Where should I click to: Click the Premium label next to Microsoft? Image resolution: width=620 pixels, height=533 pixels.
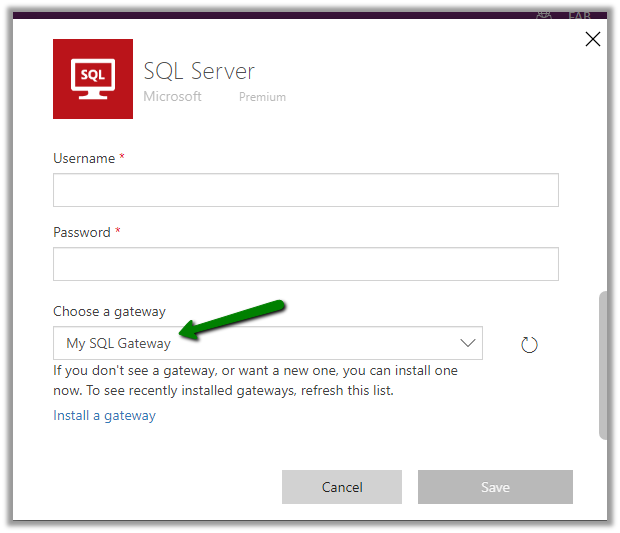(262, 97)
